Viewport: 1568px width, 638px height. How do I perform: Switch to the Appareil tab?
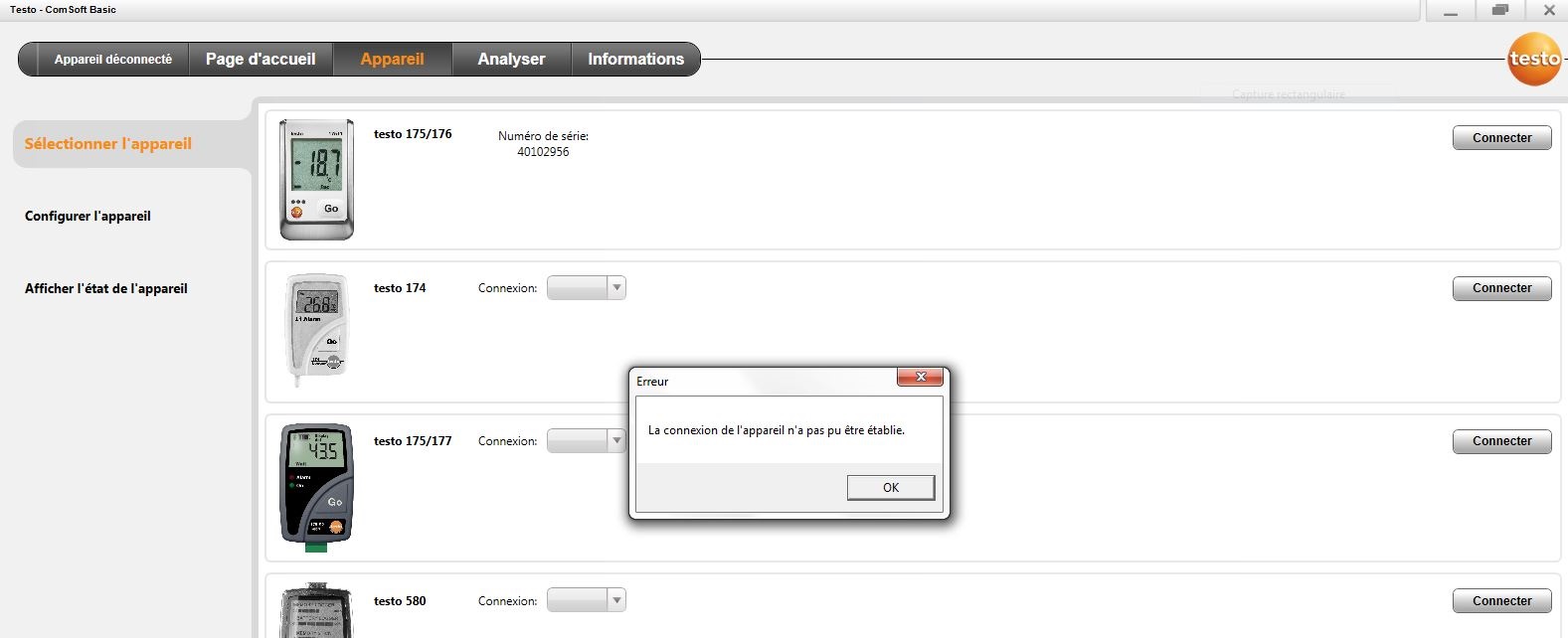[x=392, y=59]
